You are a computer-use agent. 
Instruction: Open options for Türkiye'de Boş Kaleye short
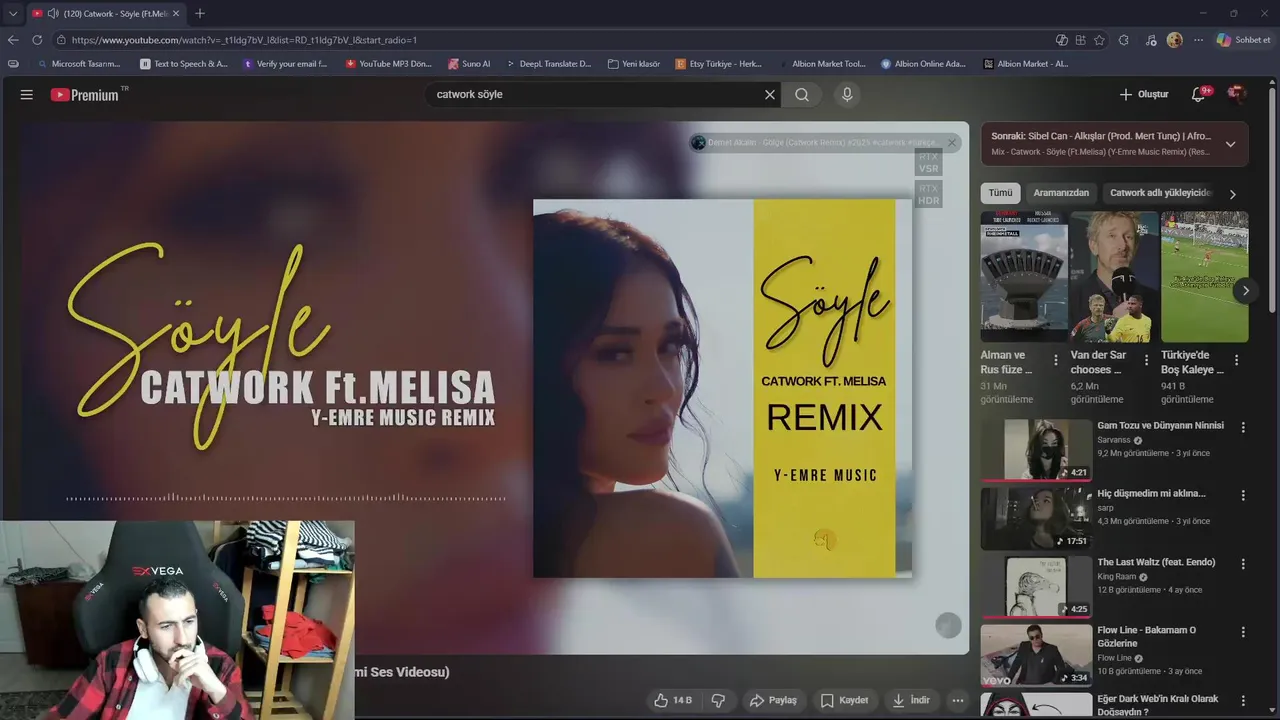pos(1236,360)
